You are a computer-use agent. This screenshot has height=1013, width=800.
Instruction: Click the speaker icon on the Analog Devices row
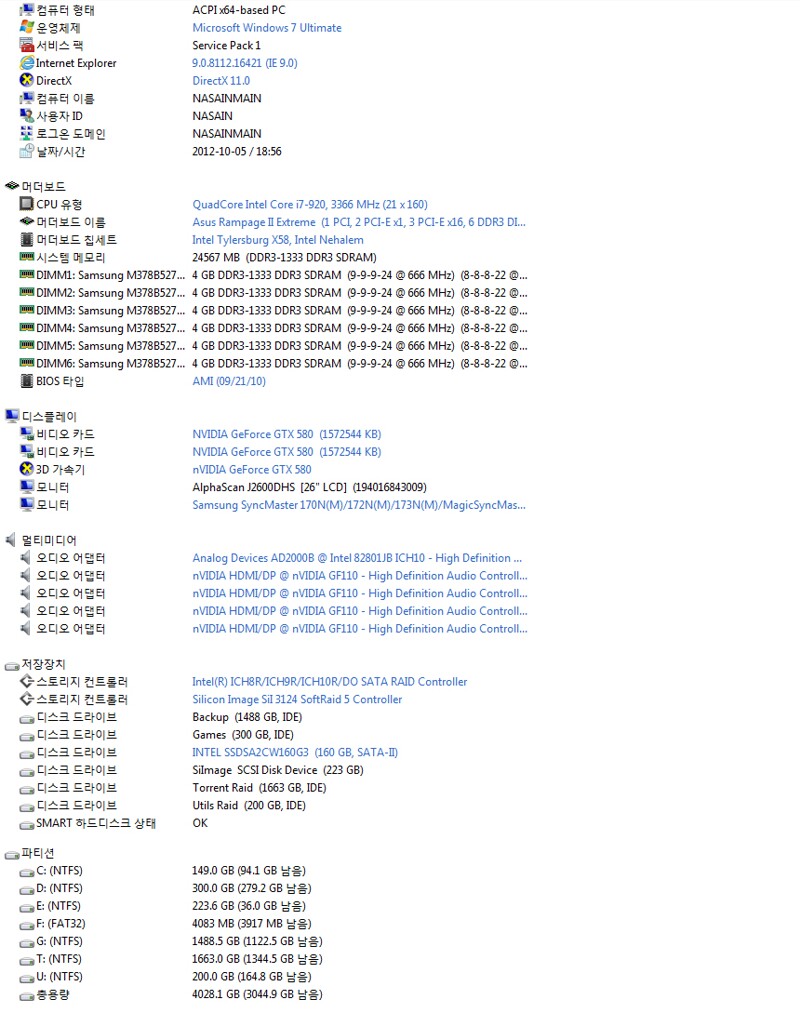[x=26, y=558]
